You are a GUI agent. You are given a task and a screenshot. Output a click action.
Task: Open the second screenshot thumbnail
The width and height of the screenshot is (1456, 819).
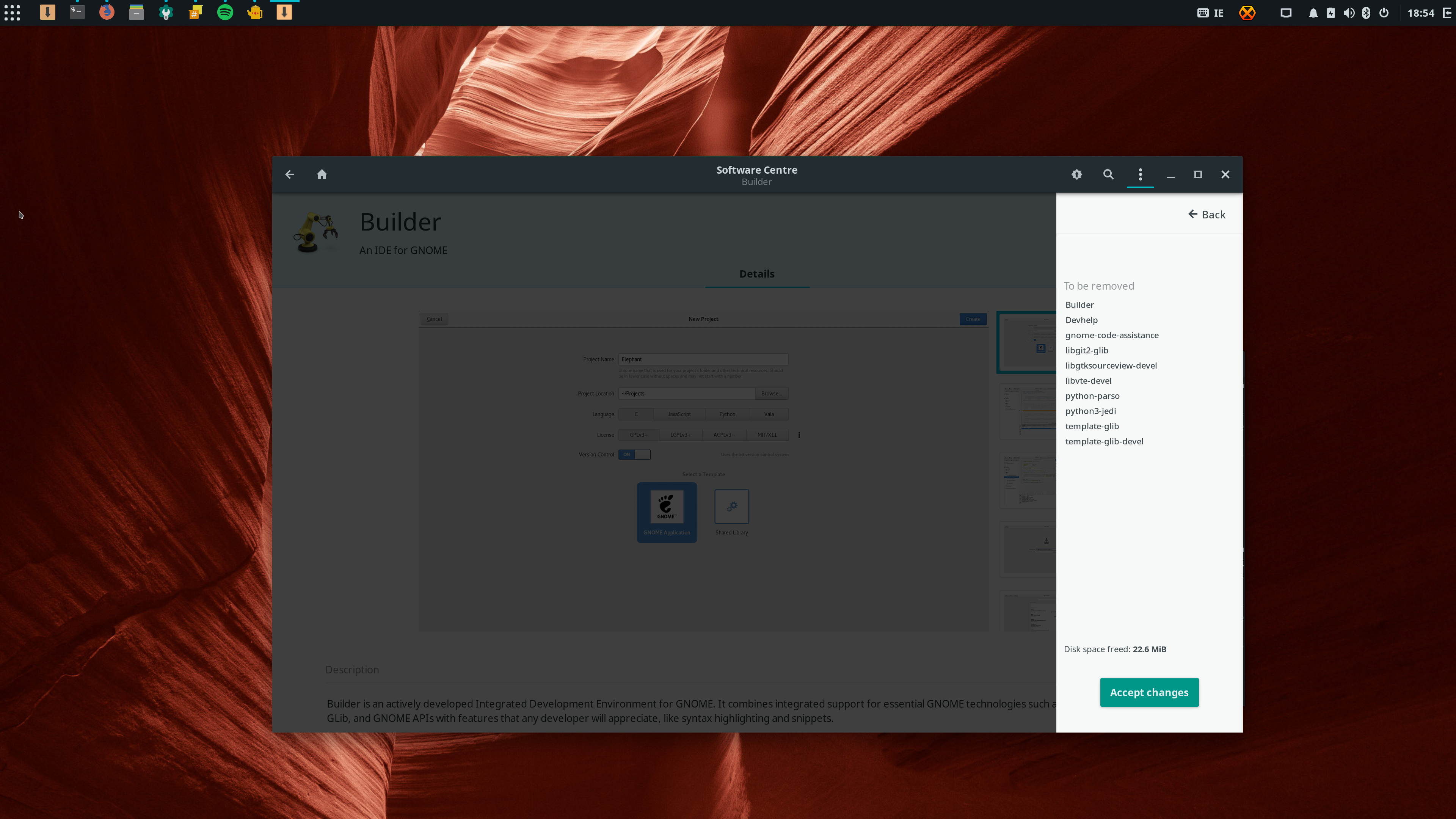[x=1028, y=411]
